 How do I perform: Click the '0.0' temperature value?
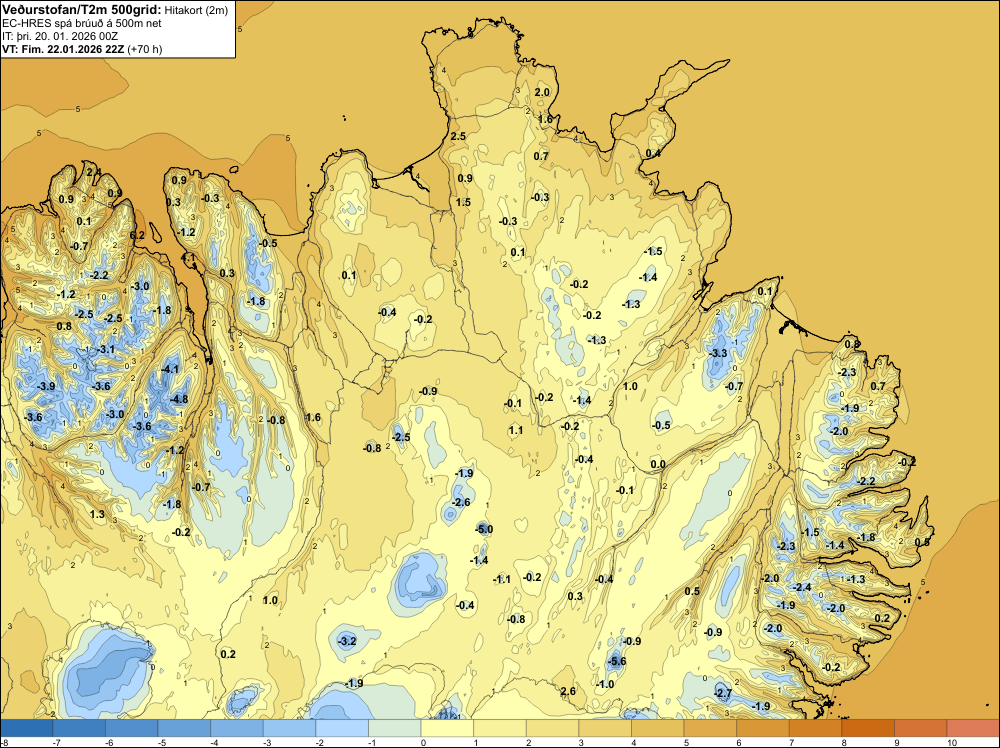coord(658,464)
